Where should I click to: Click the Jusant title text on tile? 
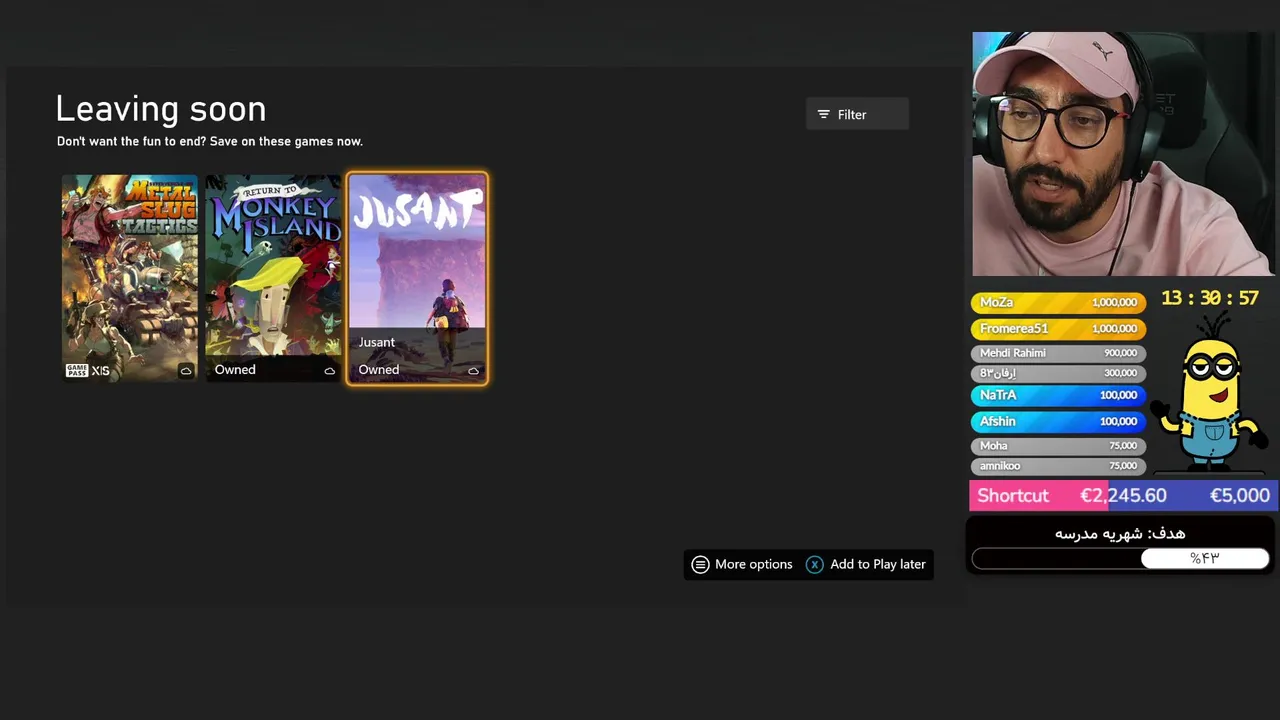tap(377, 342)
